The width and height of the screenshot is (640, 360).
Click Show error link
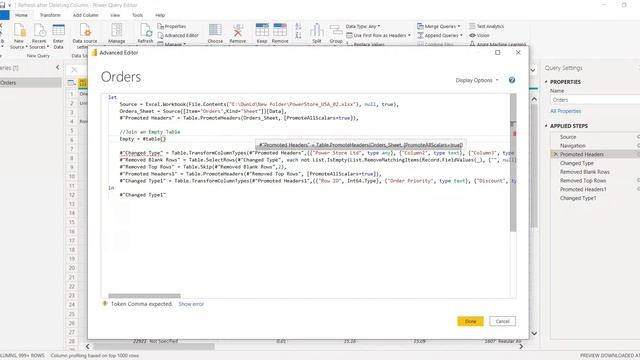tap(191, 304)
